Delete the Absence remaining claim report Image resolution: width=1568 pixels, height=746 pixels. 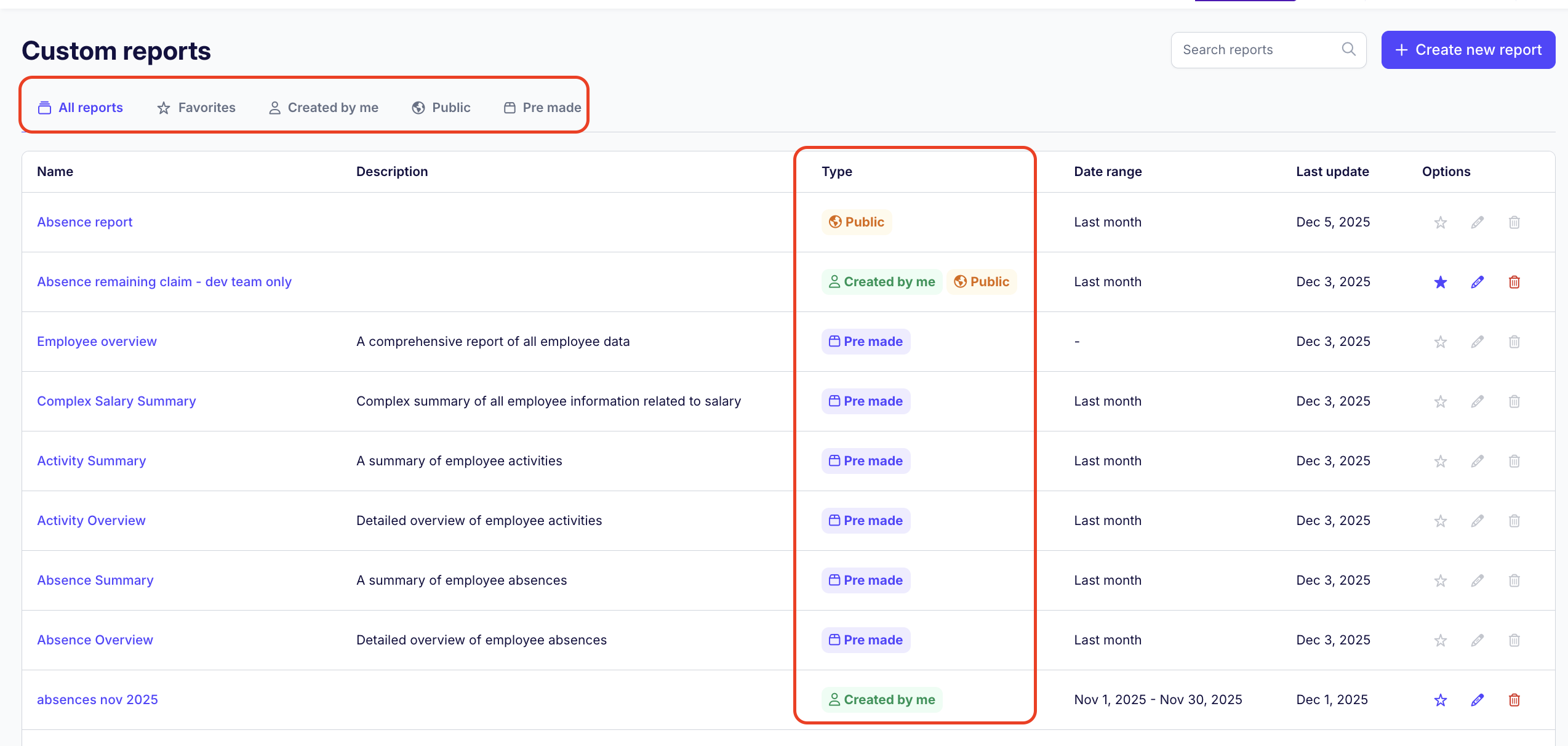1514,282
